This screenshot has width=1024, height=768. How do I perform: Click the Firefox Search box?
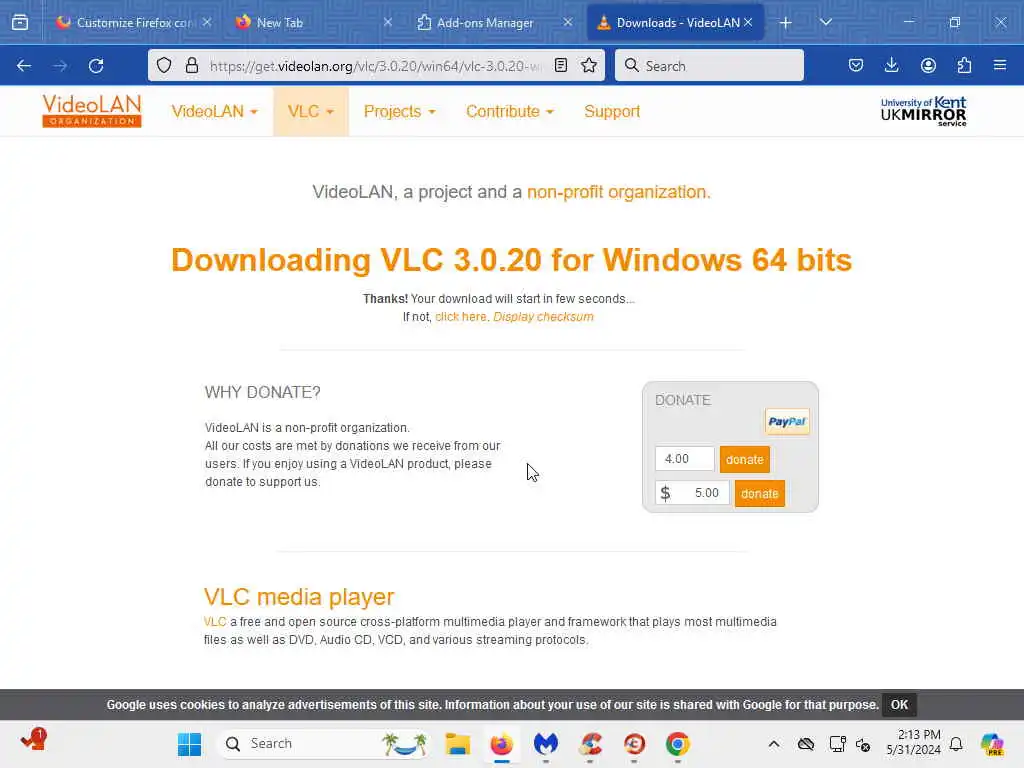point(709,65)
